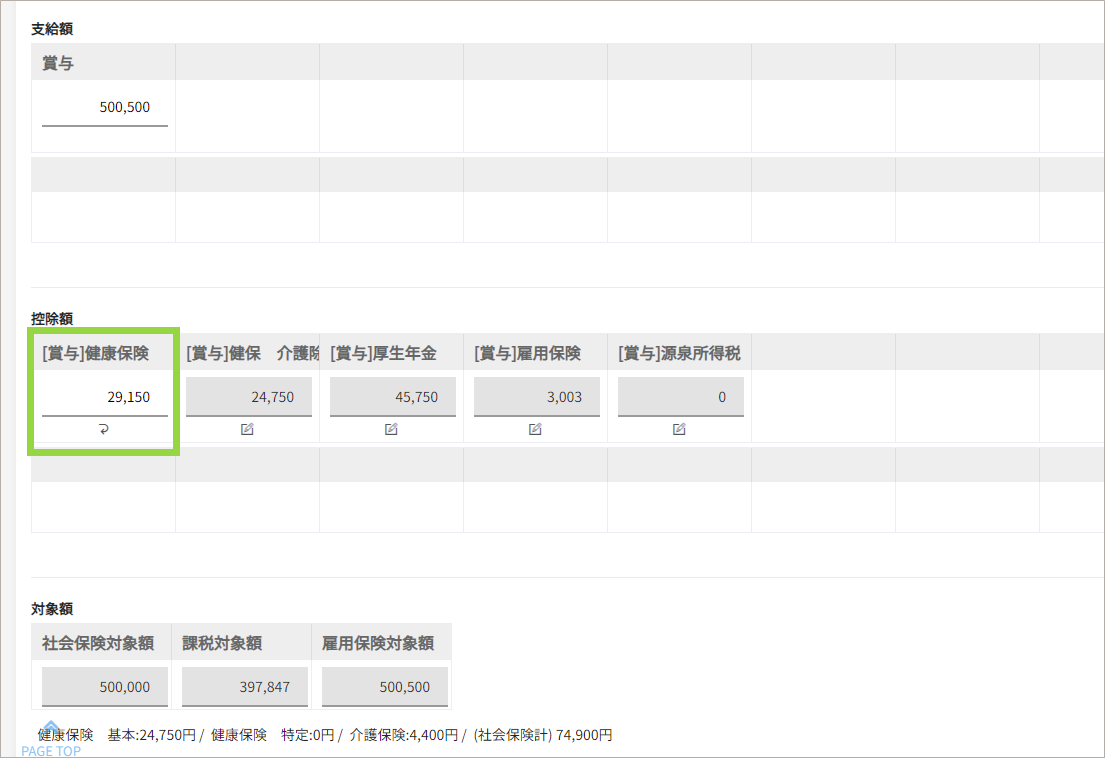The image size is (1105, 758).
Task: Click the [賞与]健康保険 column header
Action: (96, 353)
